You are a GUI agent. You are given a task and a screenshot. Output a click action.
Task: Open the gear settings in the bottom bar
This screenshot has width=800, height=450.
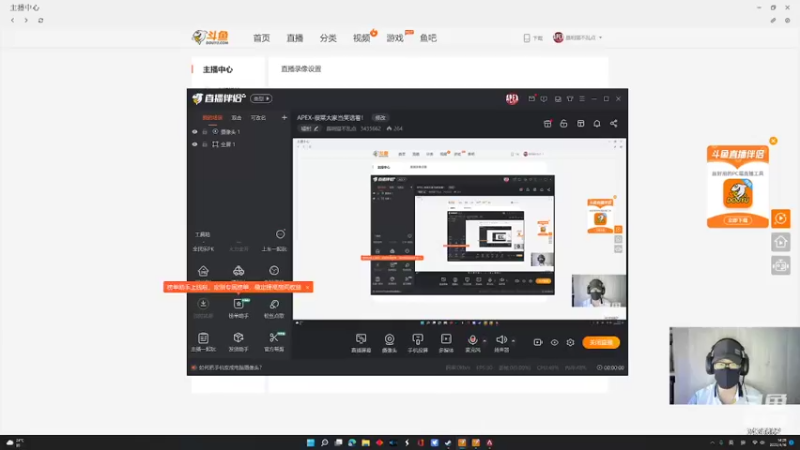point(570,342)
